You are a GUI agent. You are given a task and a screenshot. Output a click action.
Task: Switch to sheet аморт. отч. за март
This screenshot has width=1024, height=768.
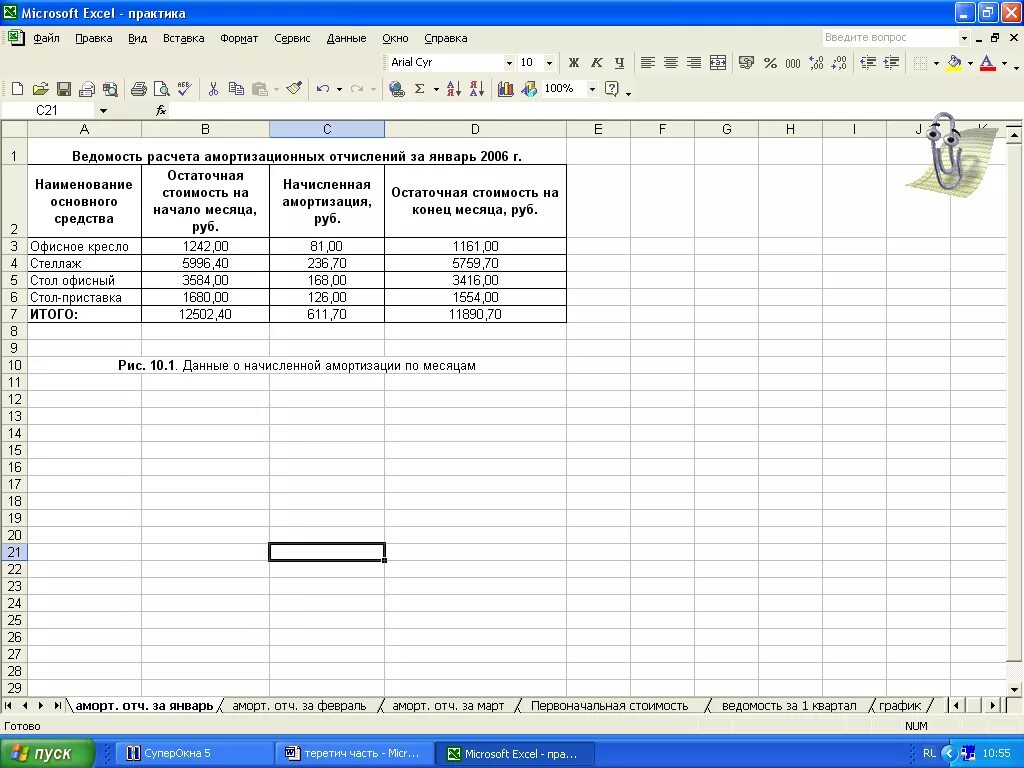(448, 706)
